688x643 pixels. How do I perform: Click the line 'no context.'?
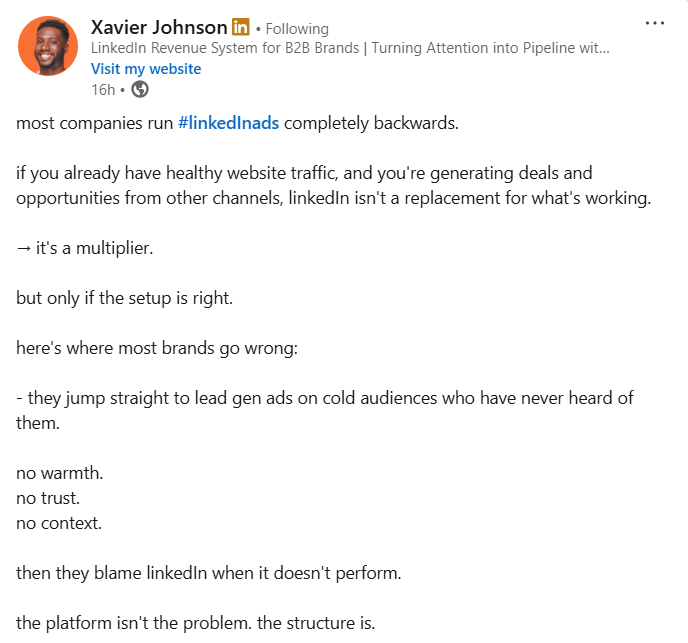pyautogui.click(x=59, y=522)
